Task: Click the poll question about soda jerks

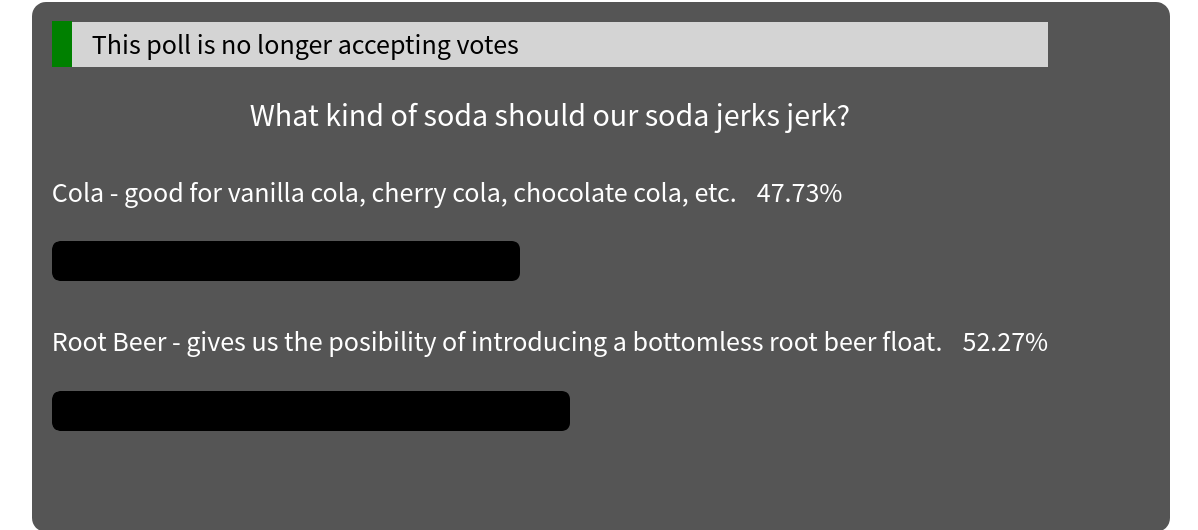Action: coord(549,116)
